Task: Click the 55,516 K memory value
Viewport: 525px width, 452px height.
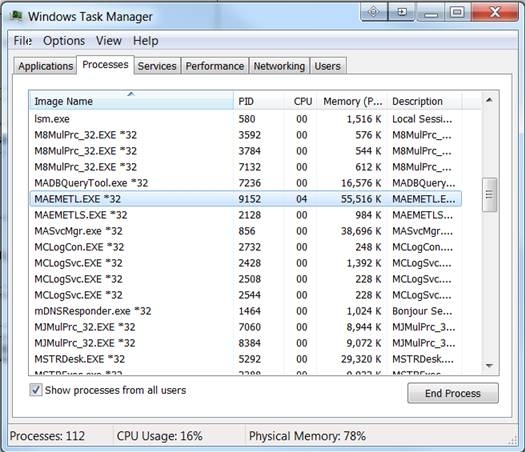Action: (361, 199)
